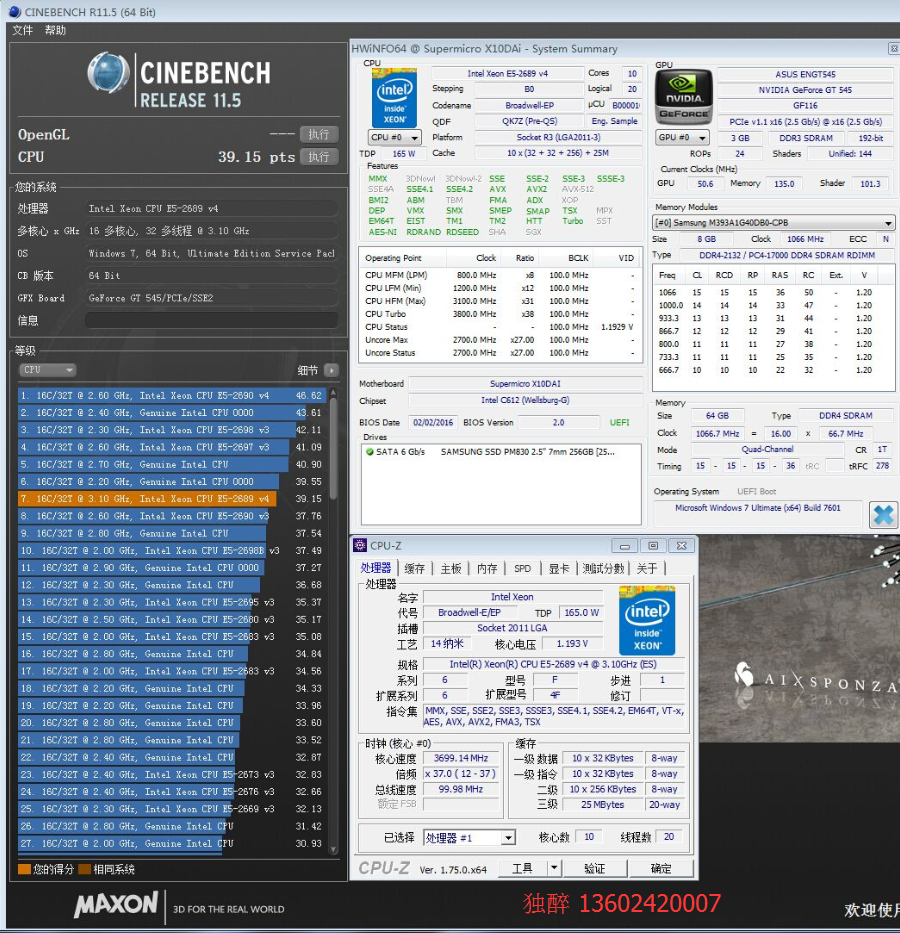Run the CPU benchmark with 执行 button
This screenshot has height=933, width=900.
tap(318, 157)
